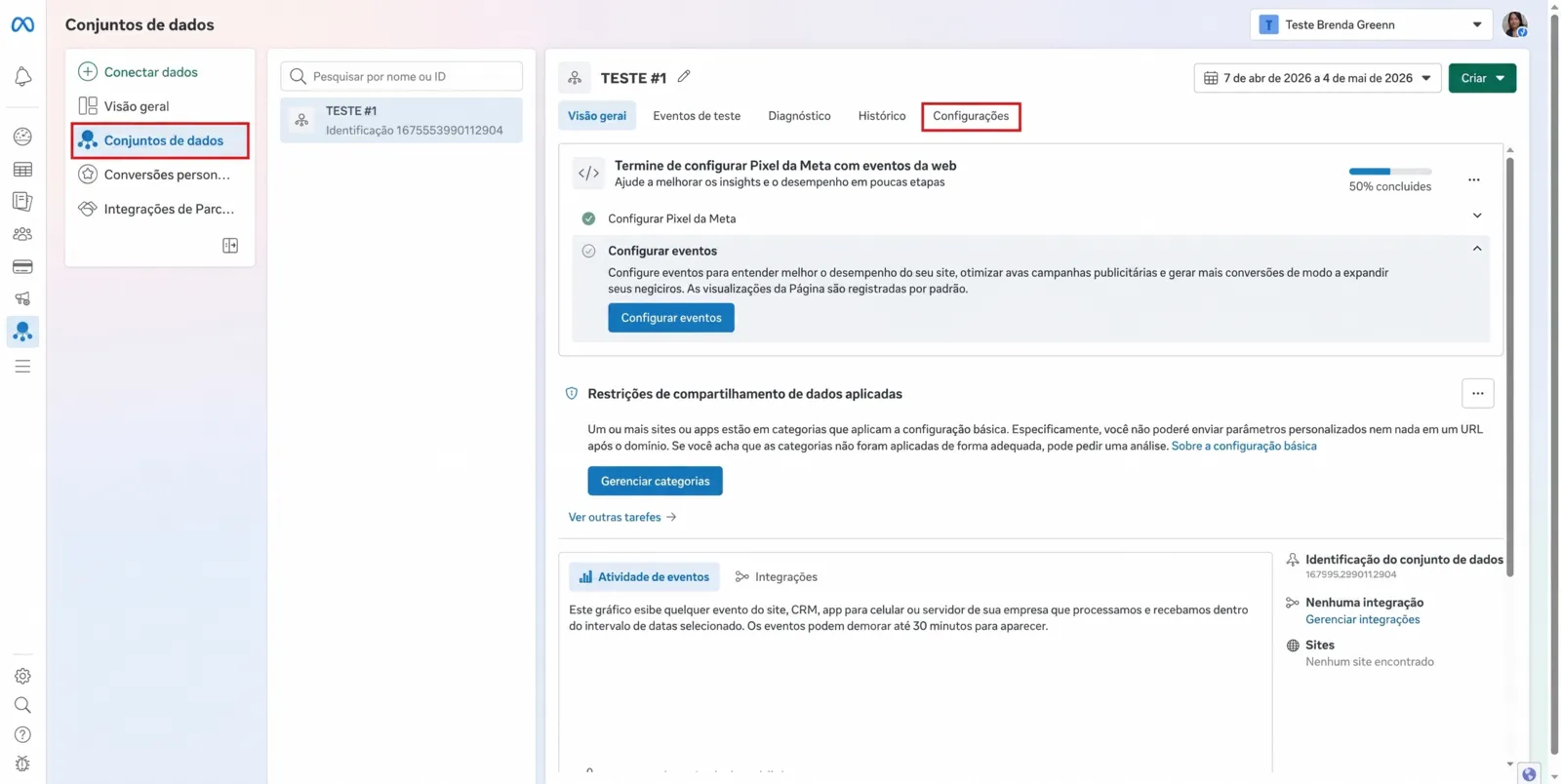Image resolution: width=1561 pixels, height=784 pixels.
Task: Expand Configurar Pixel da Meta step
Action: (x=1476, y=216)
